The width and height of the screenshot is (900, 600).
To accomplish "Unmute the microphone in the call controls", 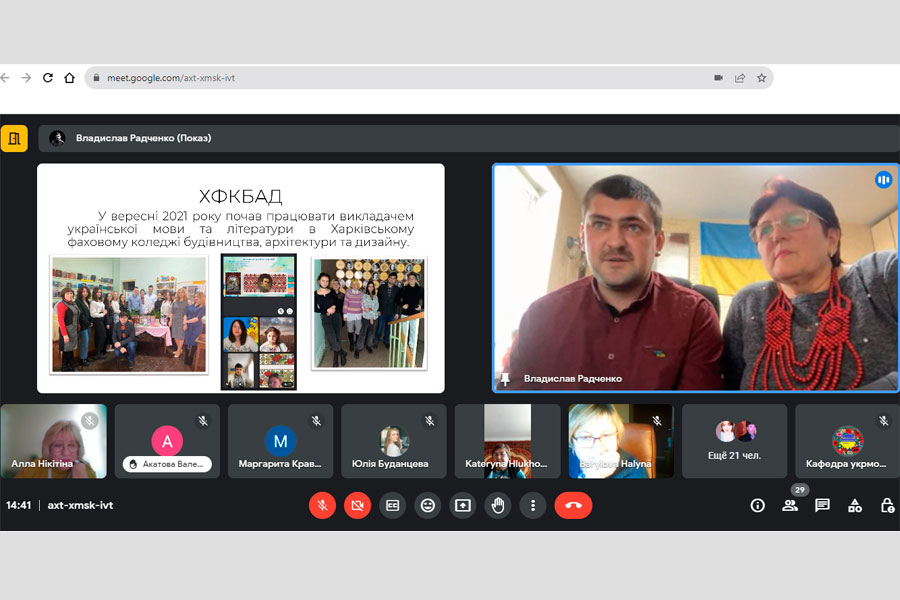I will coord(322,505).
